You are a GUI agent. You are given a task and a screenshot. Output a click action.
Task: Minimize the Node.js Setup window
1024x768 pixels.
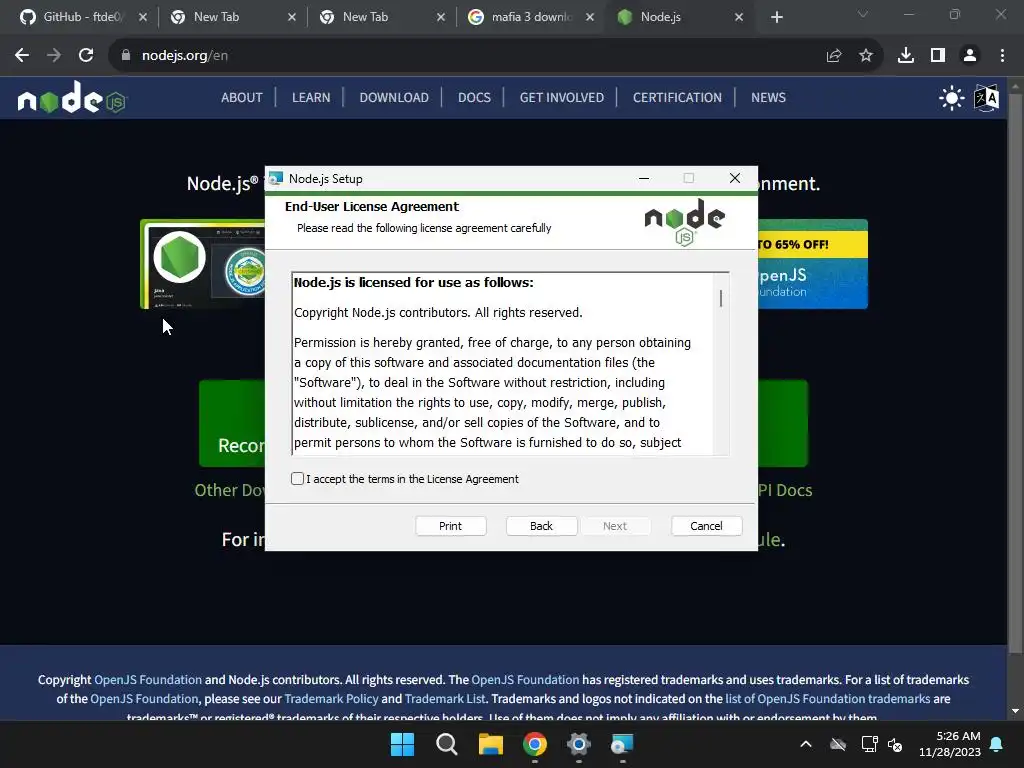[x=644, y=178]
